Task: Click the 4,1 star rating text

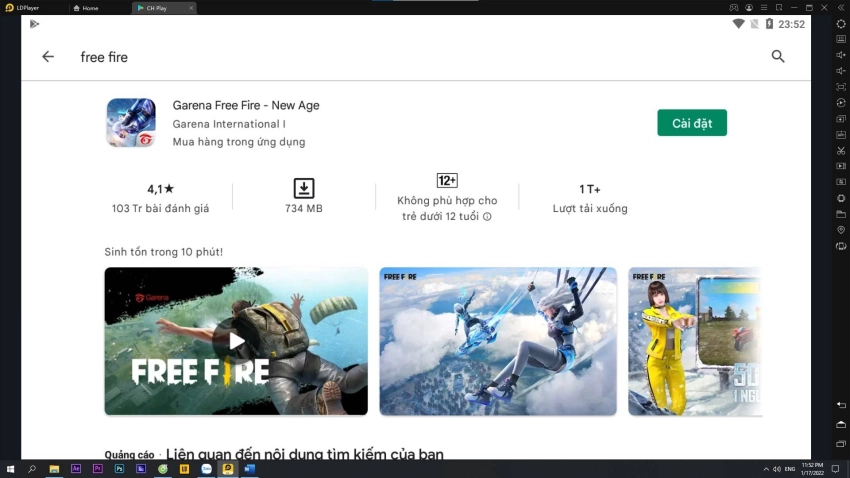Action: (x=160, y=189)
